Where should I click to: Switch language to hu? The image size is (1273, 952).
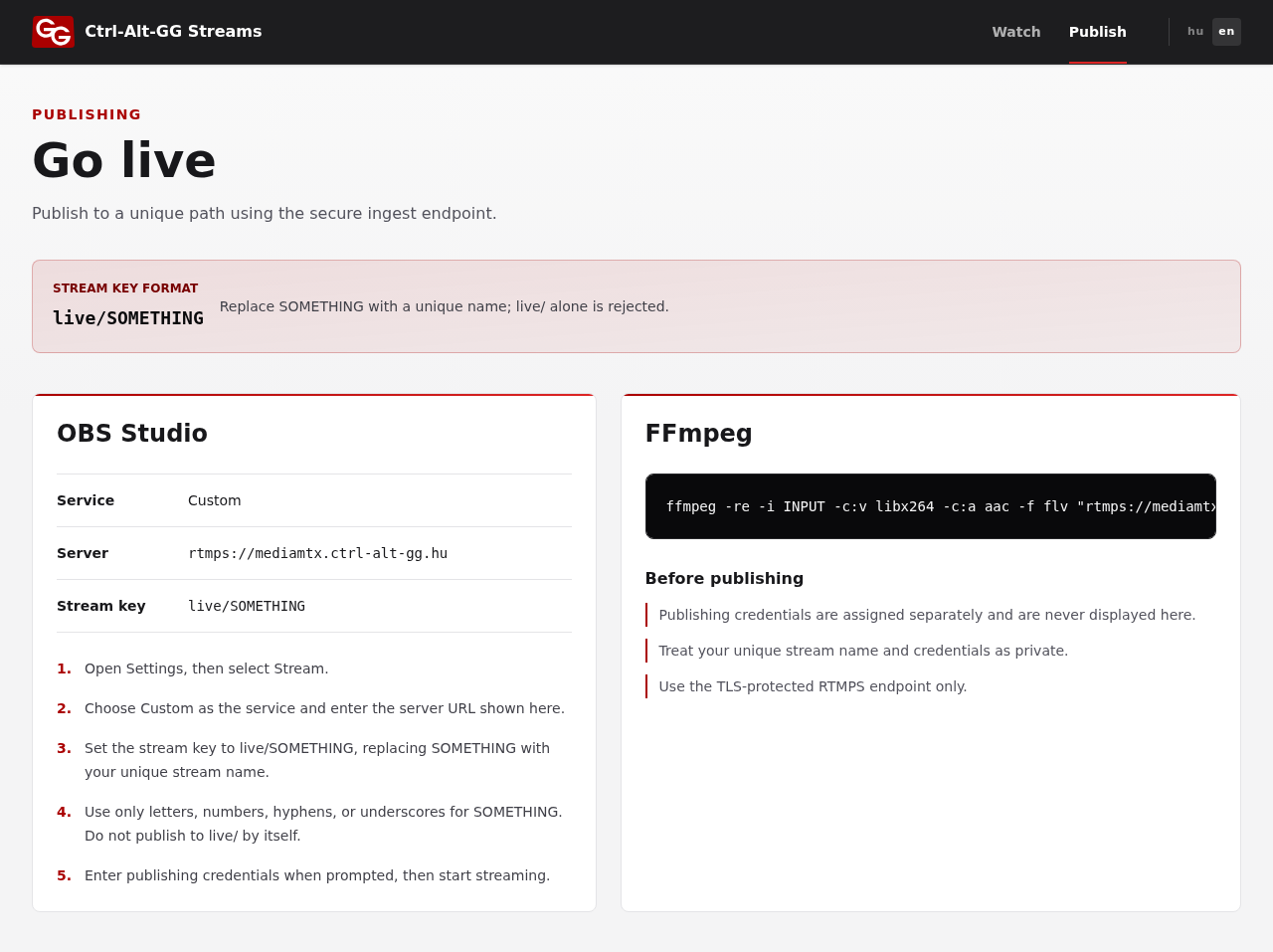(x=1195, y=32)
